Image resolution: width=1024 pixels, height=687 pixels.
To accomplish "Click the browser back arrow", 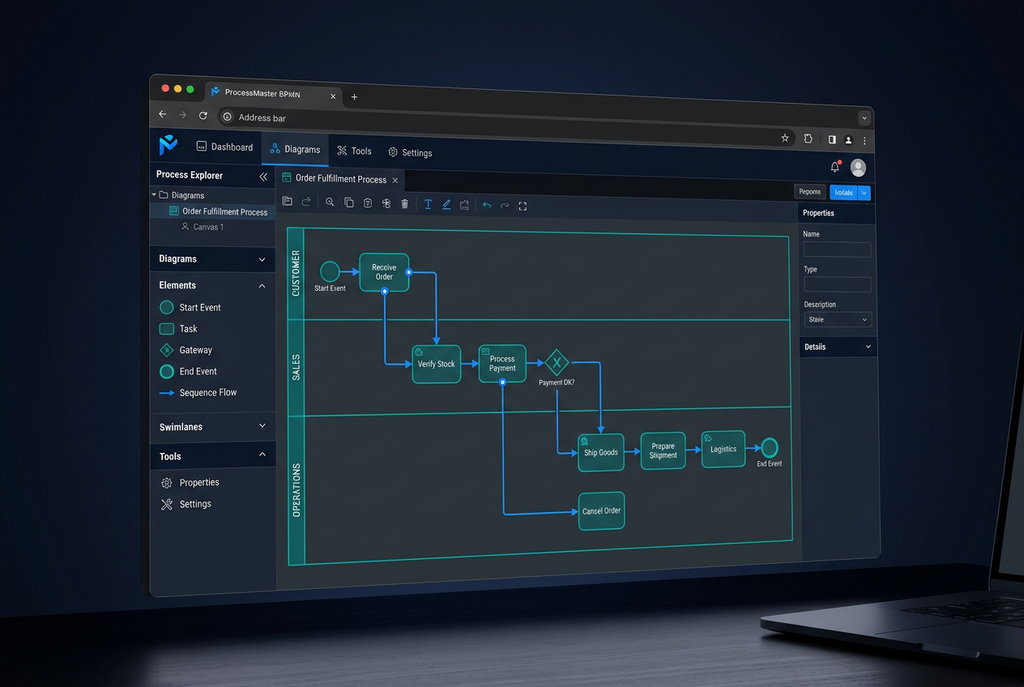I will tap(163, 114).
